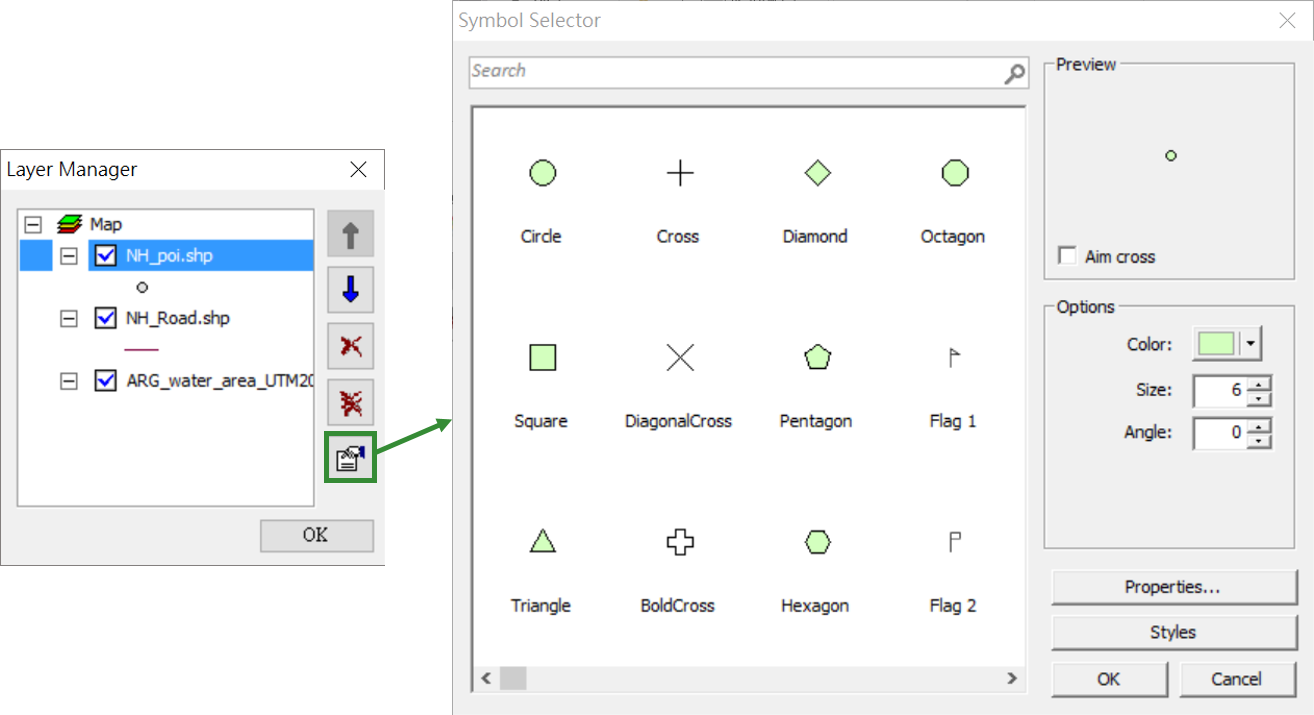
Task: Click the blue move layer down arrow
Action: click(350, 291)
